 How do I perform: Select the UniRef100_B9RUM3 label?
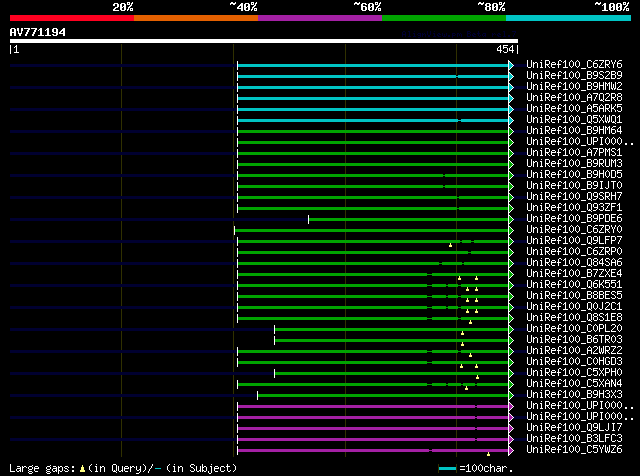tap(574, 164)
